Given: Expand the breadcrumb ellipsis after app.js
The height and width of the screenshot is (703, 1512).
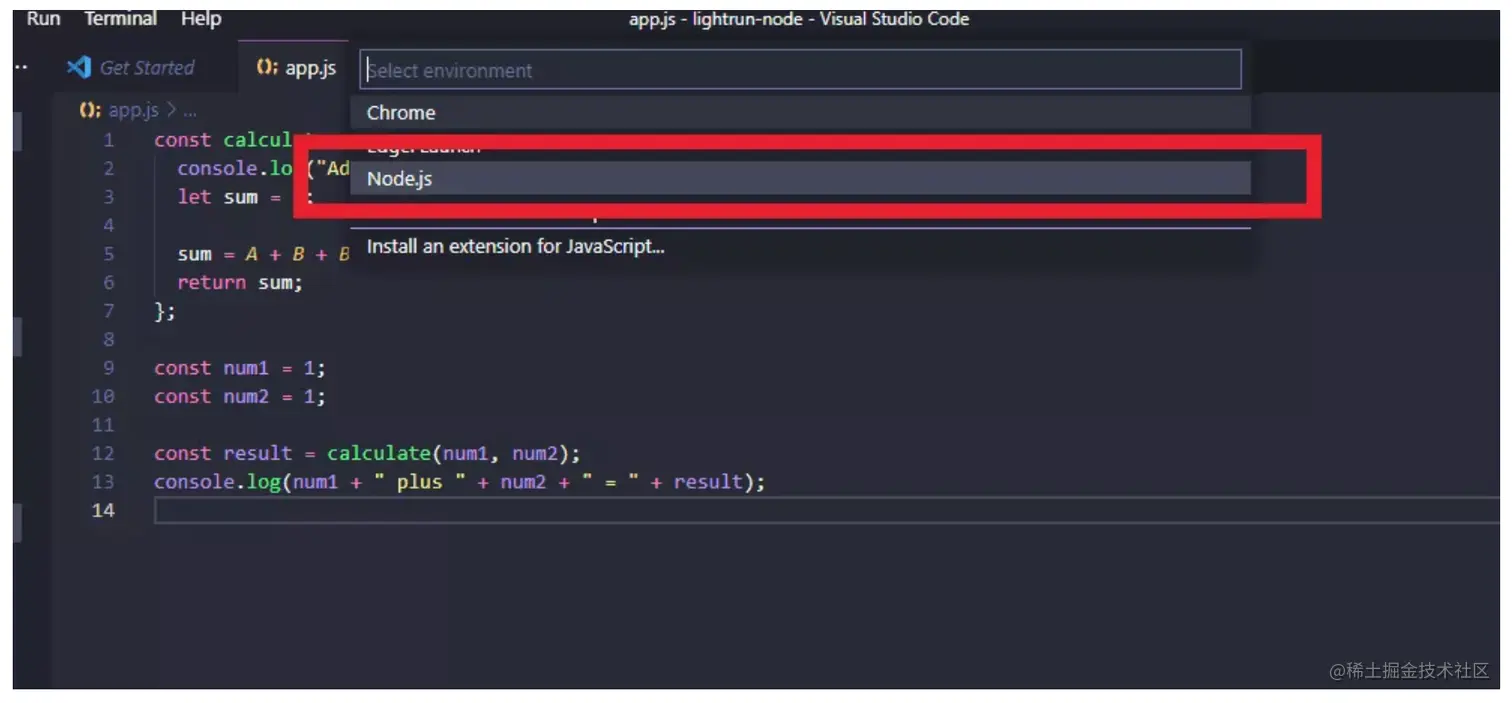Looking at the screenshot, I should (x=189, y=111).
